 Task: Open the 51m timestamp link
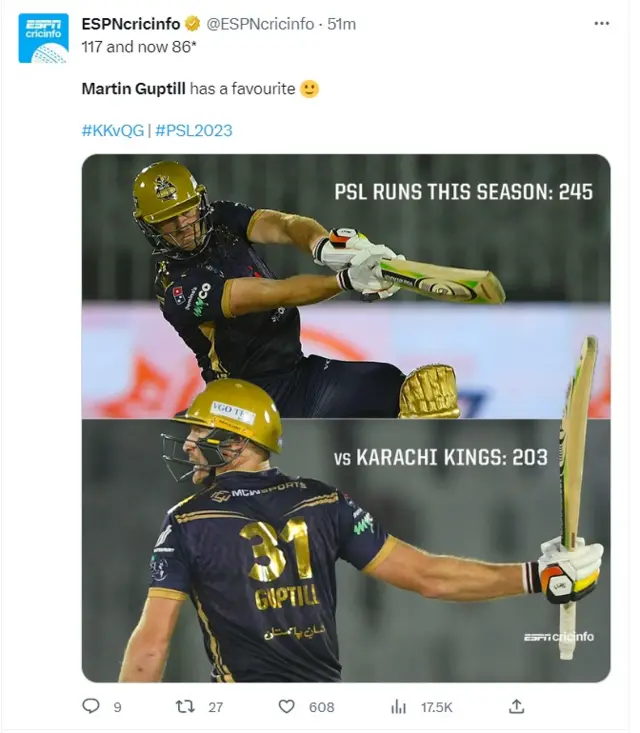coord(342,23)
